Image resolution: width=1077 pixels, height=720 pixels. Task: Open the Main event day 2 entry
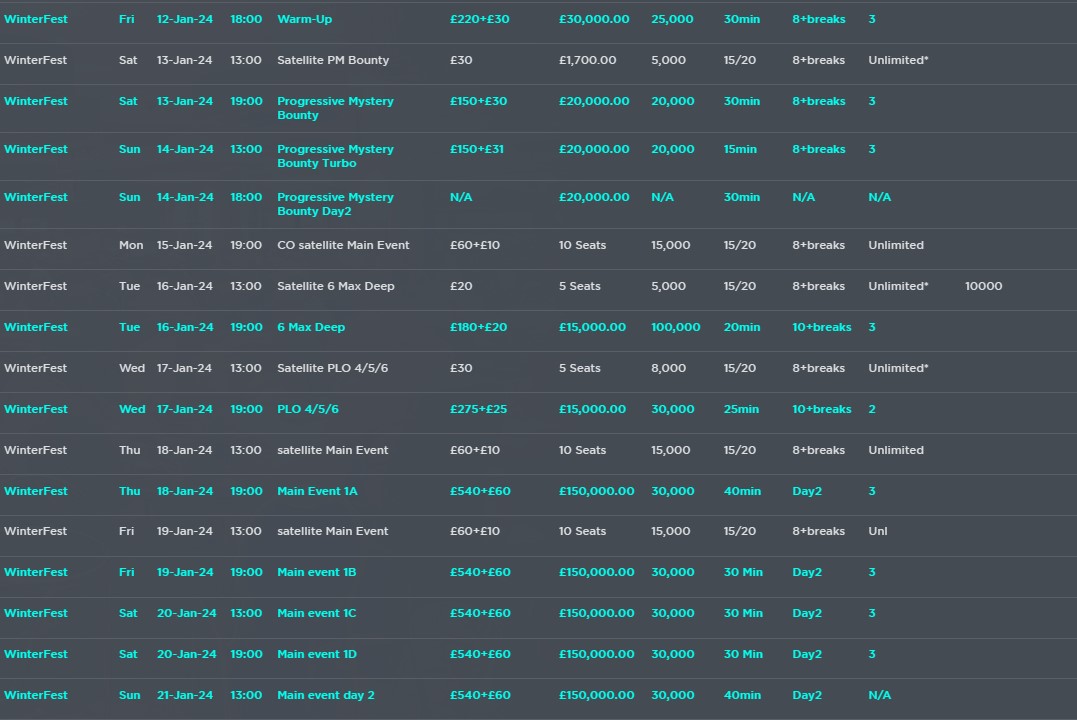click(325, 695)
